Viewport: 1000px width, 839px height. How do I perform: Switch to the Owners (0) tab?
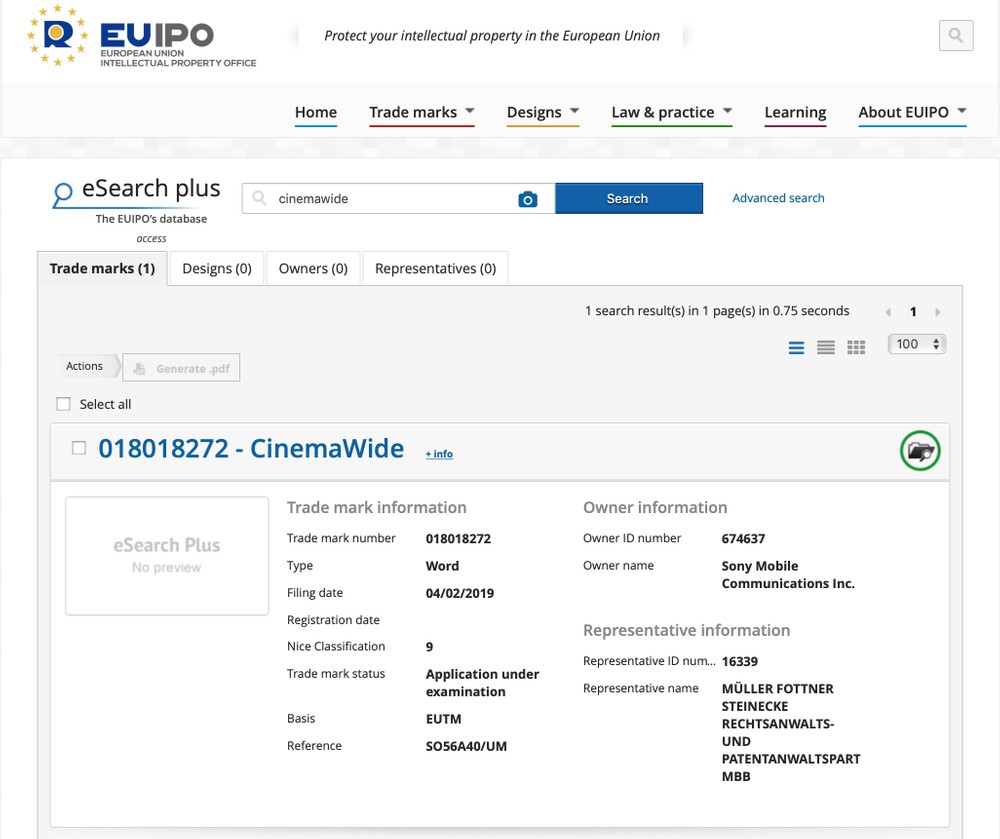[x=313, y=268]
